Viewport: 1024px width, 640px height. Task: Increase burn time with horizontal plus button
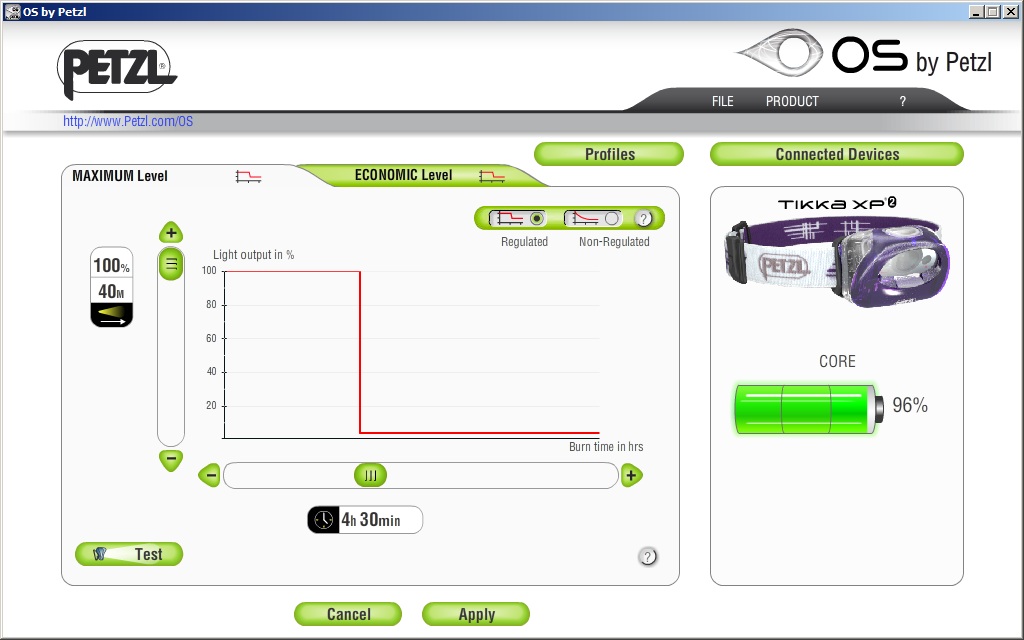tap(632, 475)
